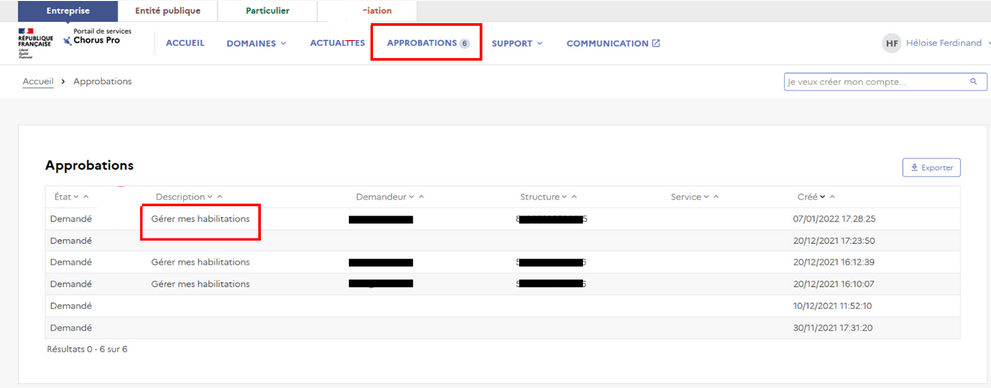Click Demandé status in 07/01/2022 row
The image size is (991, 388).
[x=71, y=219]
